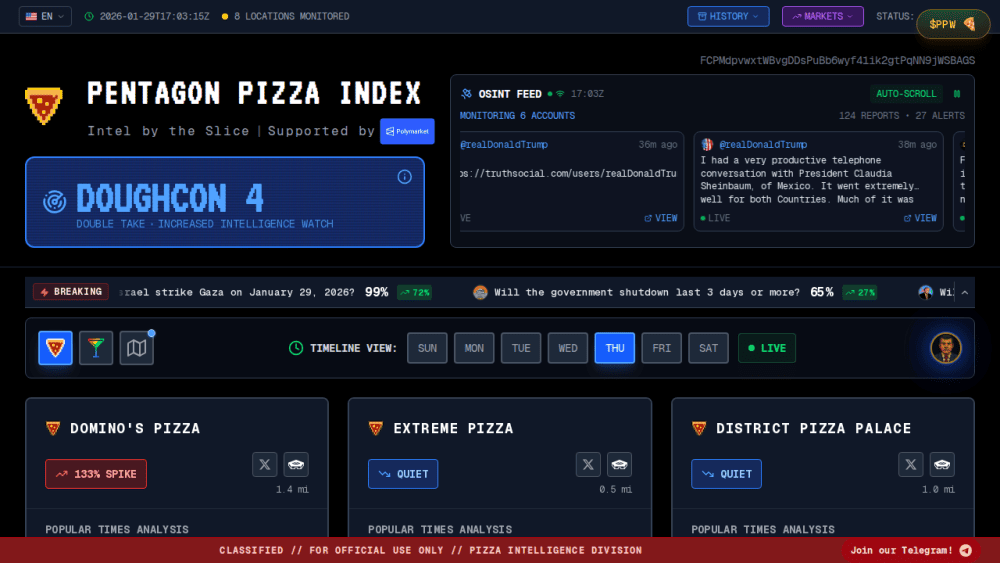
Task: Expand the MARKETS dropdown
Action: 823,17
